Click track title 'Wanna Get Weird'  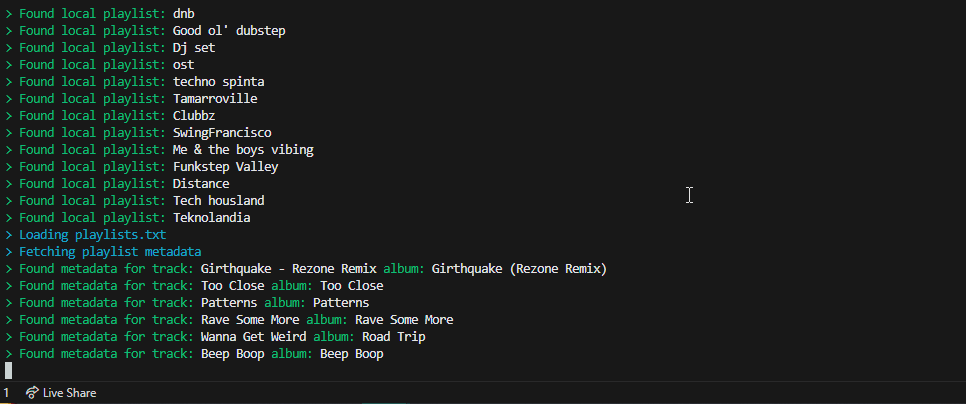point(254,337)
